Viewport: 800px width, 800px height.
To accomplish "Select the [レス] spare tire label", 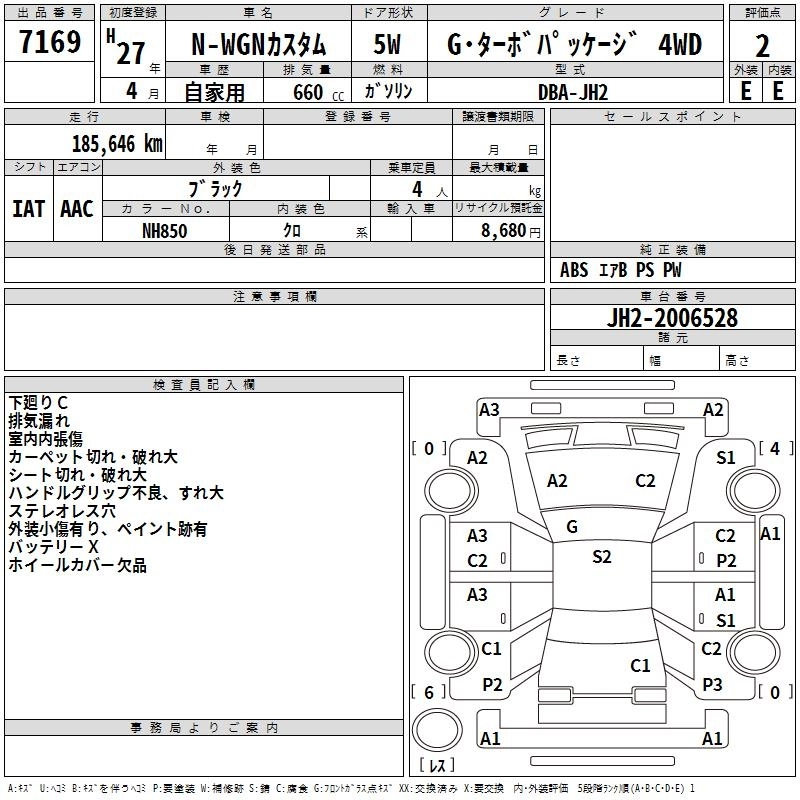I will click(437, 765).
